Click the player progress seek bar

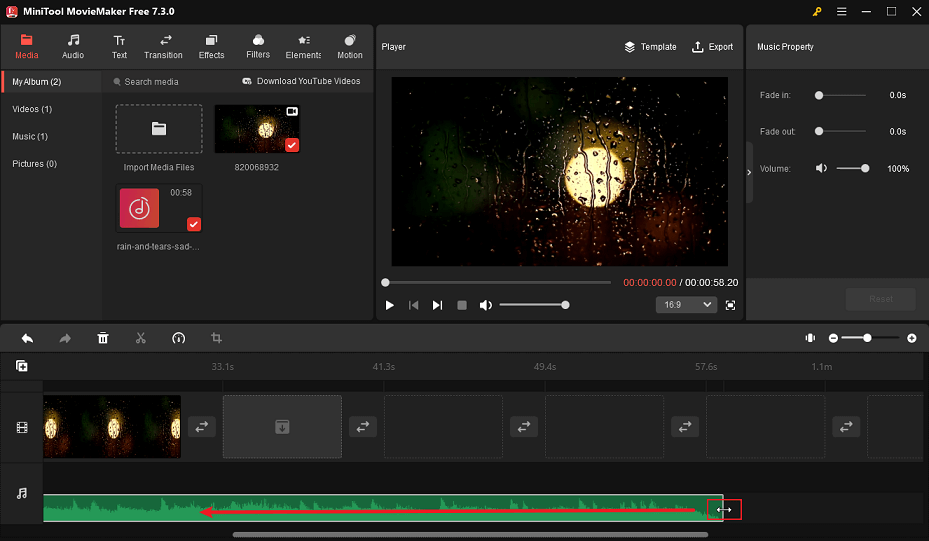tap(498, 283)
